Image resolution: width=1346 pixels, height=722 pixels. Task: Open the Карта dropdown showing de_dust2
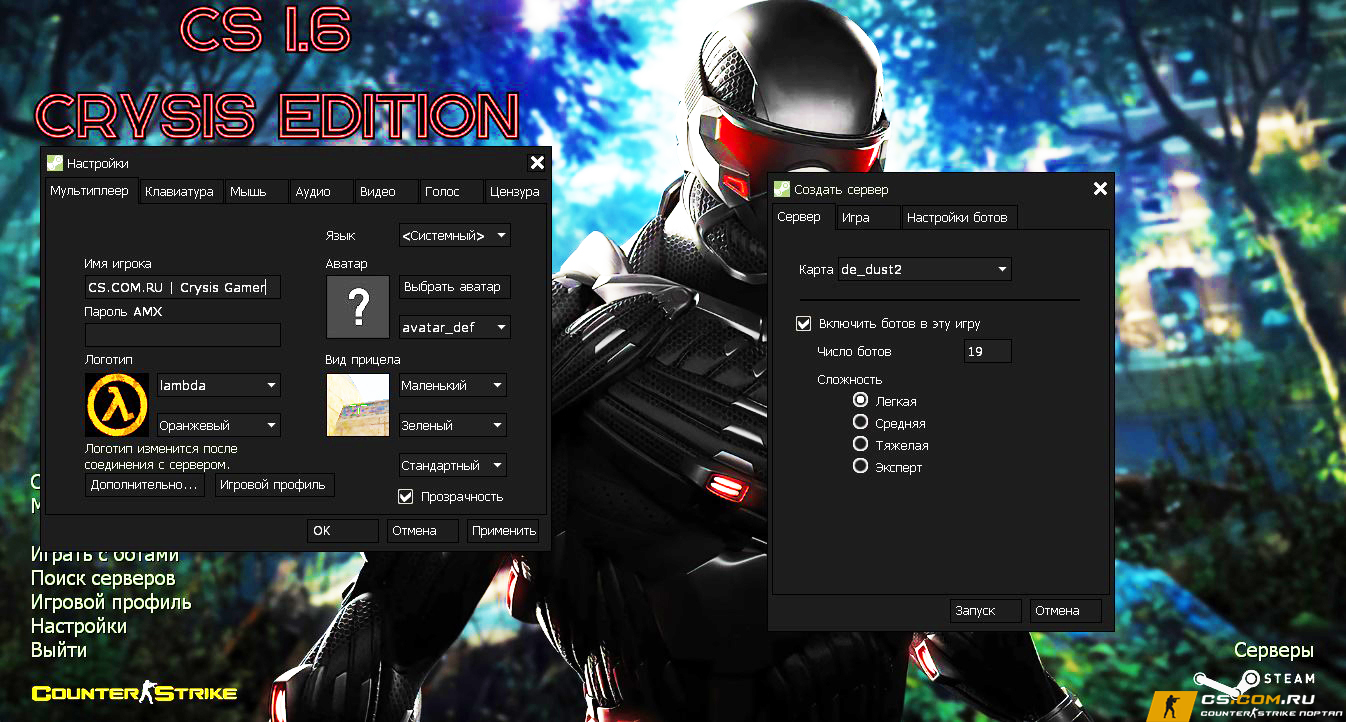click(925, 269)
